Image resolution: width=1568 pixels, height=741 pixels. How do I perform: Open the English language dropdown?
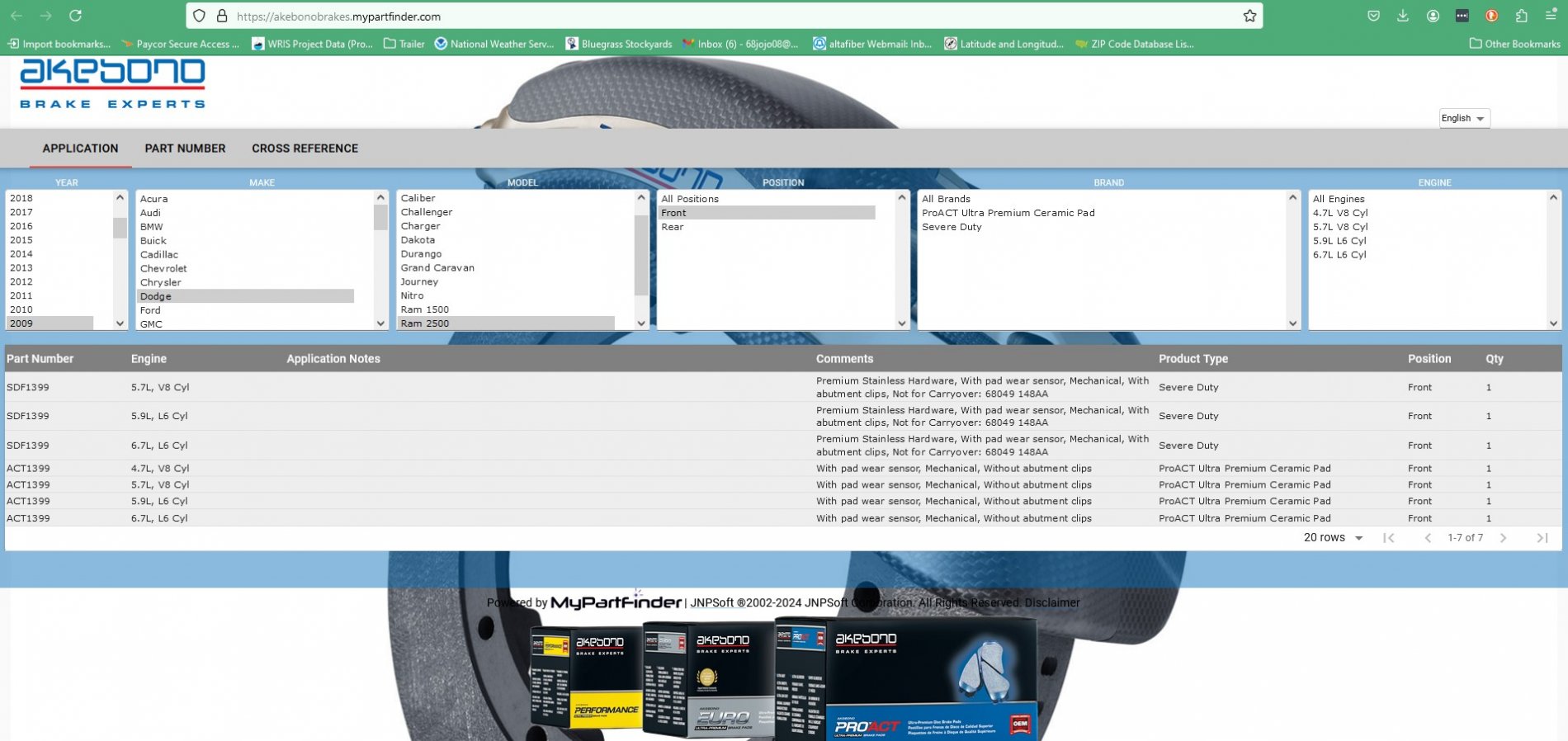pos(1464,118)
